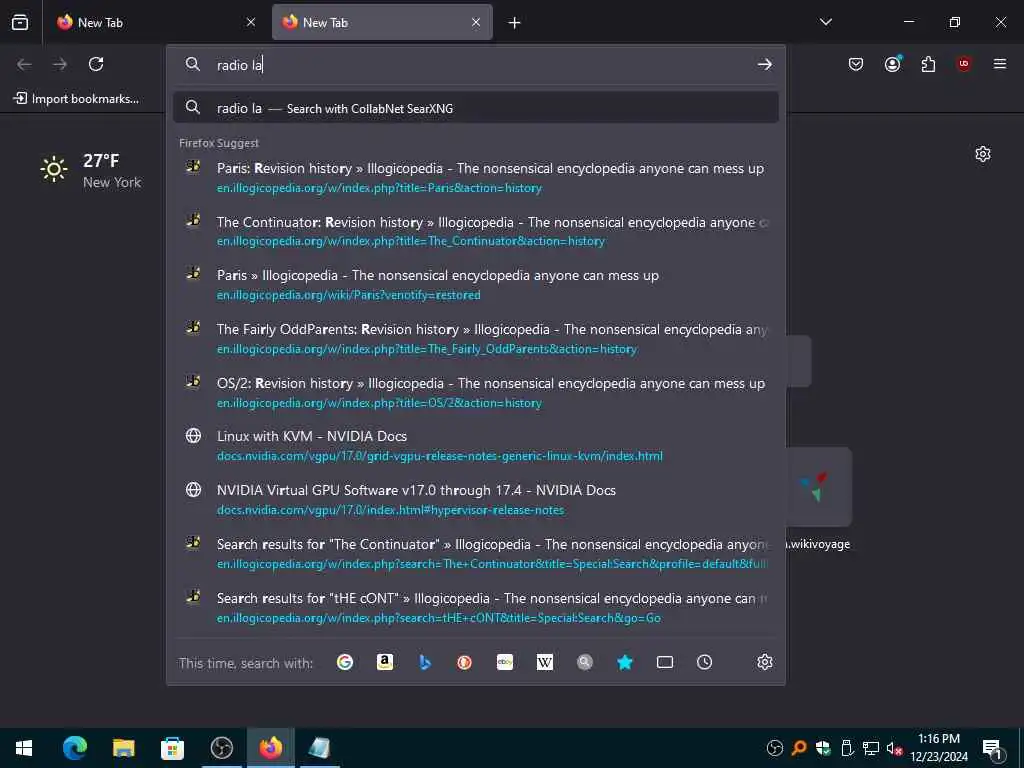Open Microsoft Store from taskbar
The height and width of the screenshot is (768, 1024).
(172, 748)
